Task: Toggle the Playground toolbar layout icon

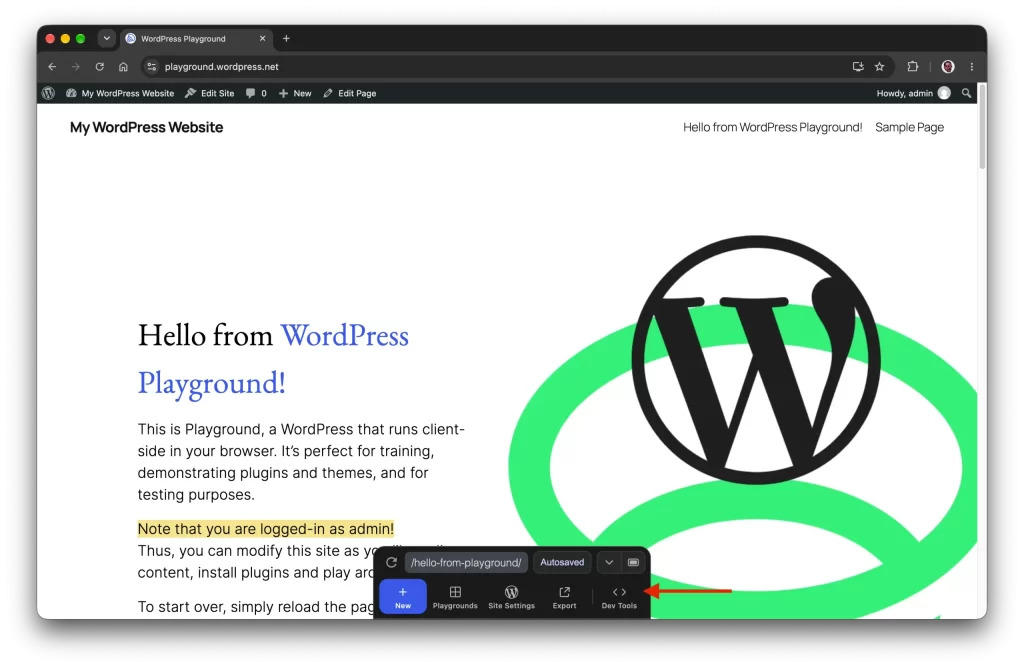Action: pyautogui.click(x=633, y=562)
